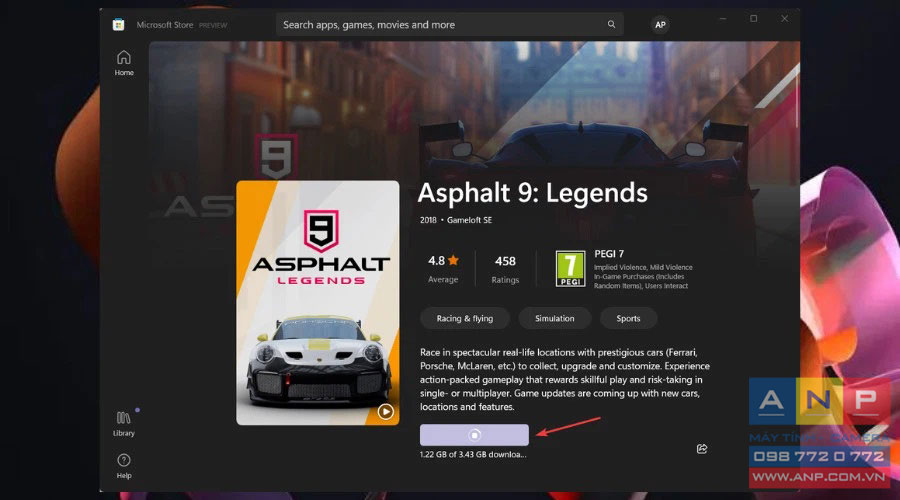Open the Gameloft SE publisher link
This screenshot has height=500, width=900.
tap(469, 220)
